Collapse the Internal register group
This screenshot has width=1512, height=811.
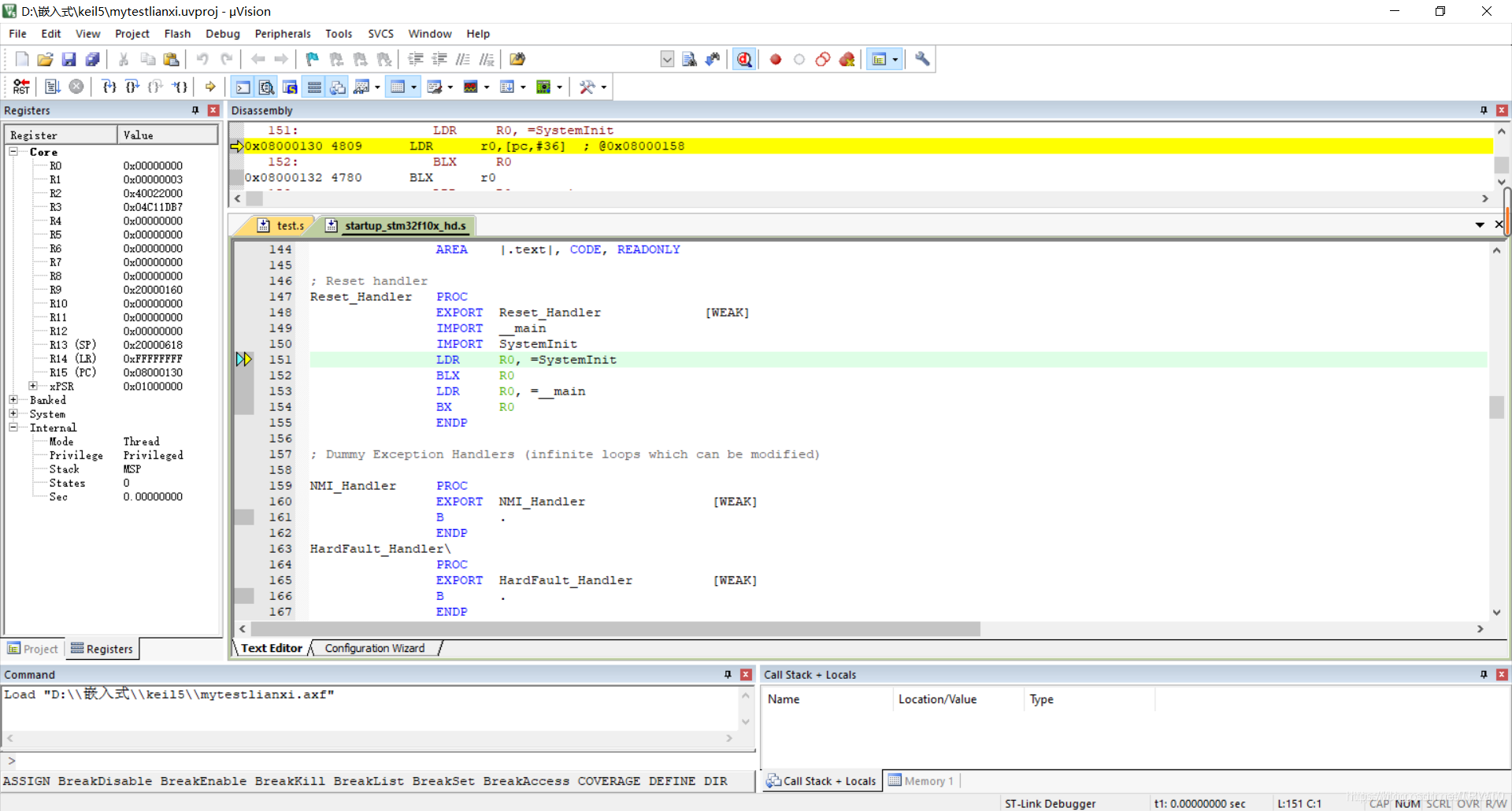(x=13, y=428)
